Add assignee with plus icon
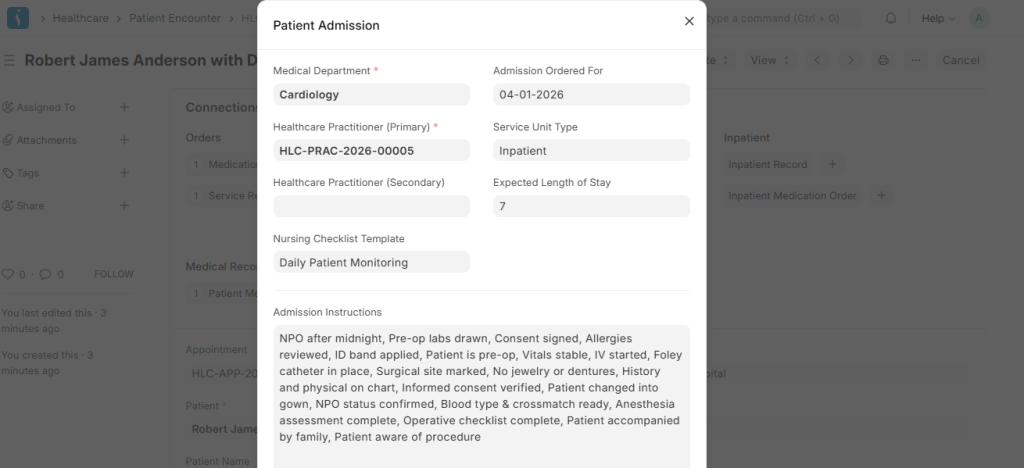 point(124,107)
